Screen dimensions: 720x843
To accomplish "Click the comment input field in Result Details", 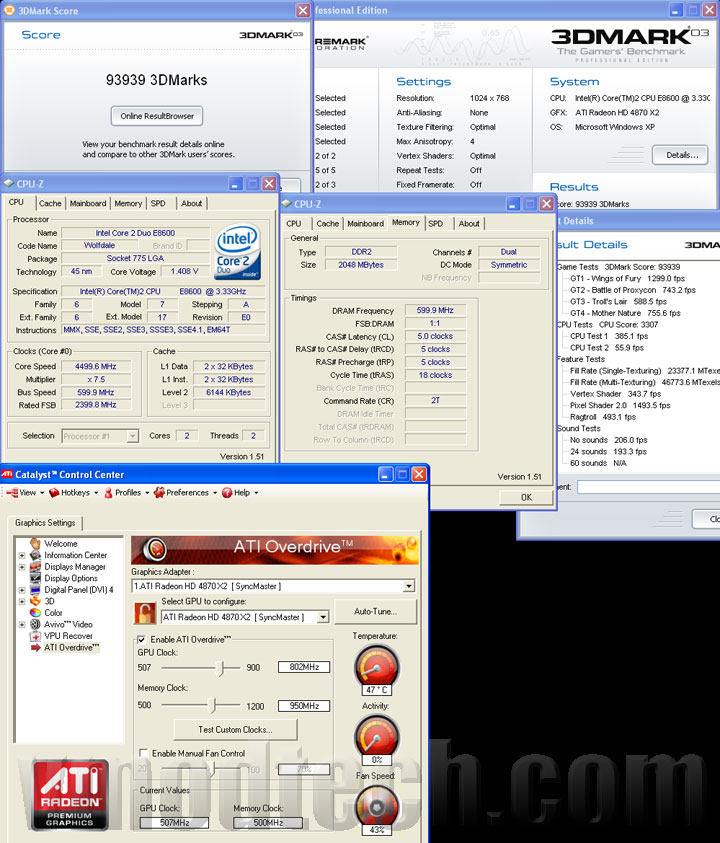I will (648, 487).
